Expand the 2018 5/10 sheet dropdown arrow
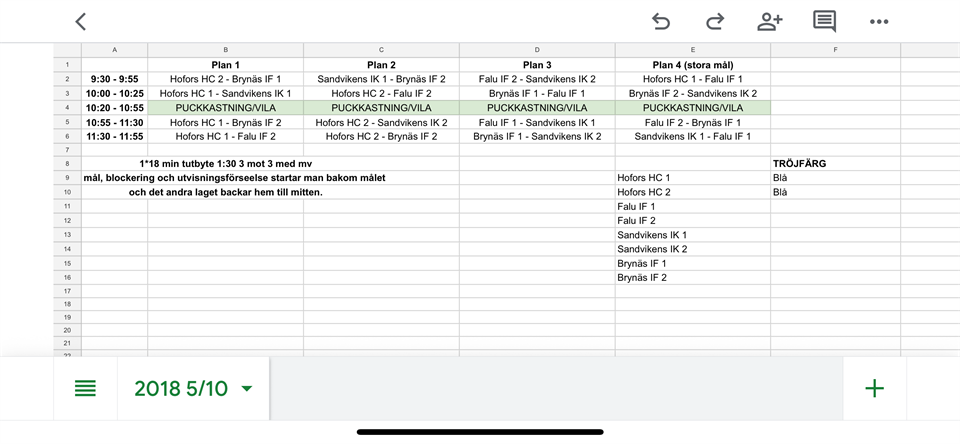960x444 pixels. tap(247, 389)
